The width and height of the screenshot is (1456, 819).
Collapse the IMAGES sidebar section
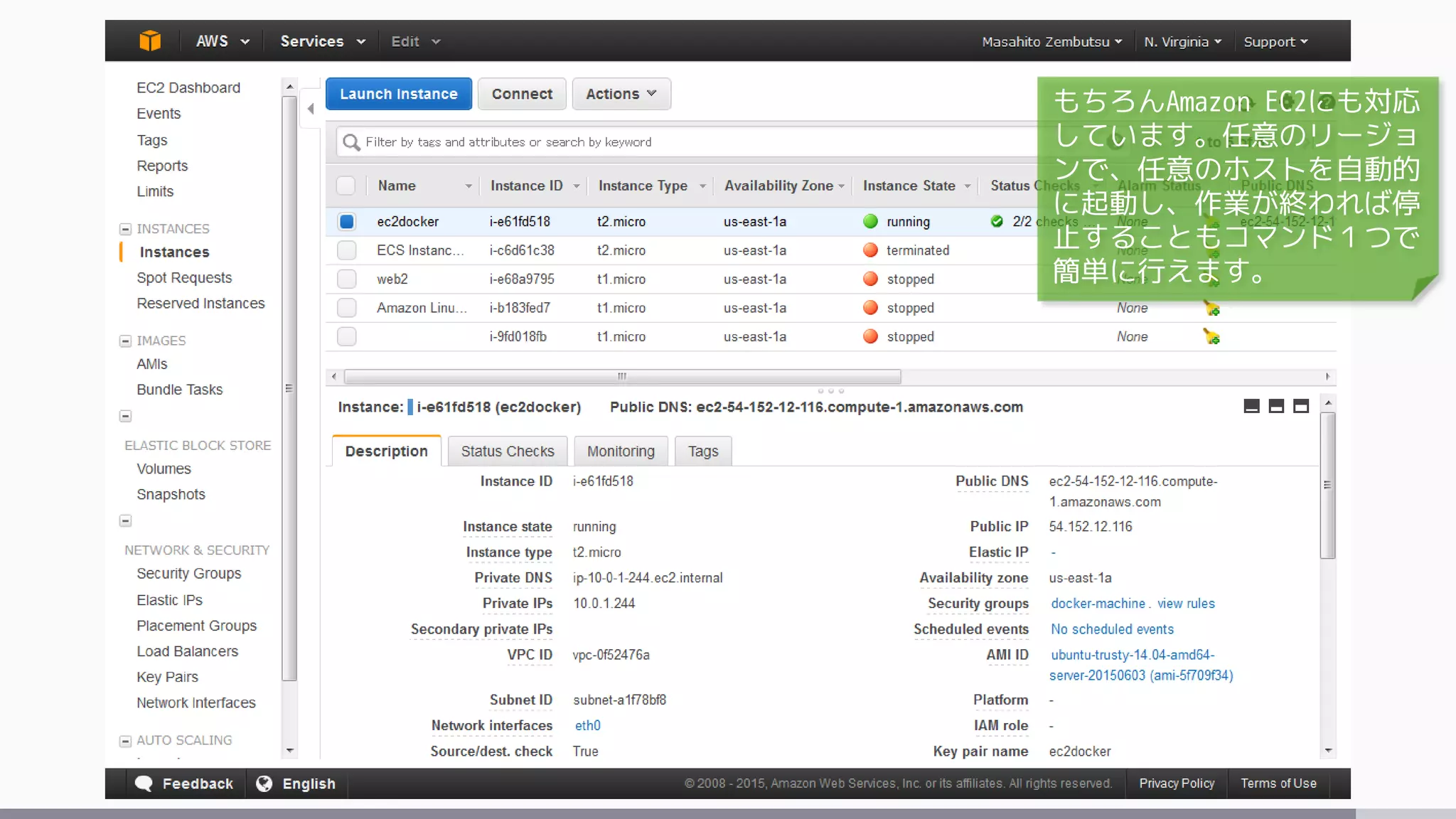point(125,341)
